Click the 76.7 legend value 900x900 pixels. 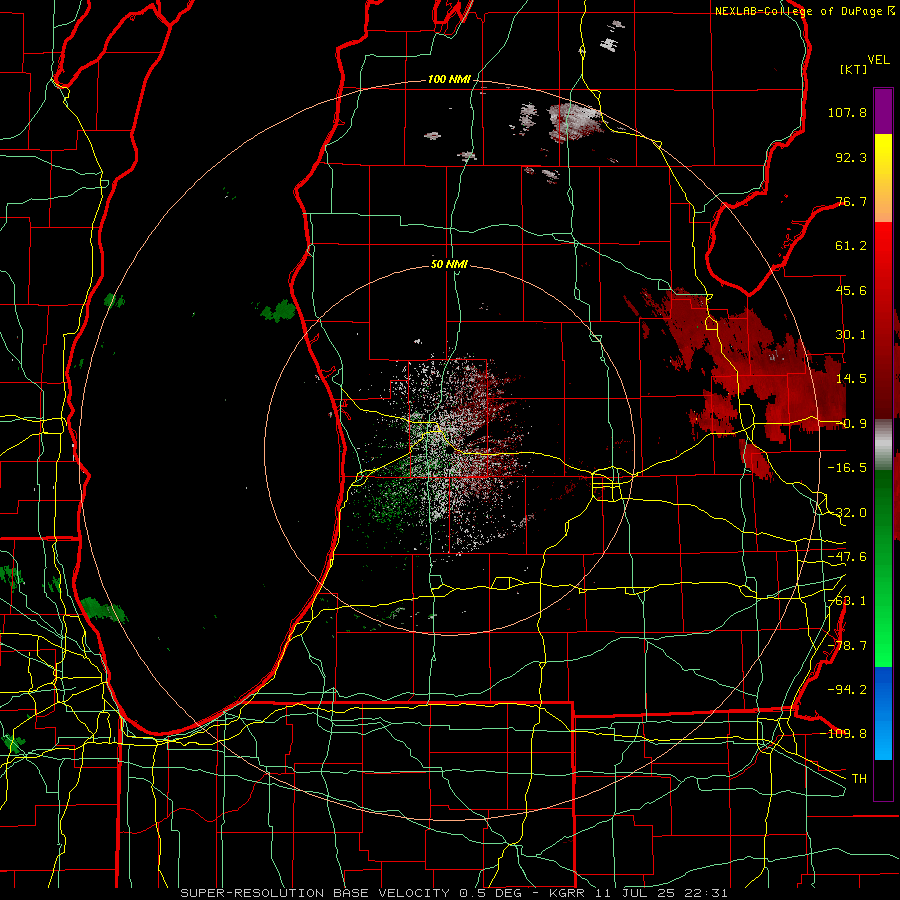click(x=851, y=201)
